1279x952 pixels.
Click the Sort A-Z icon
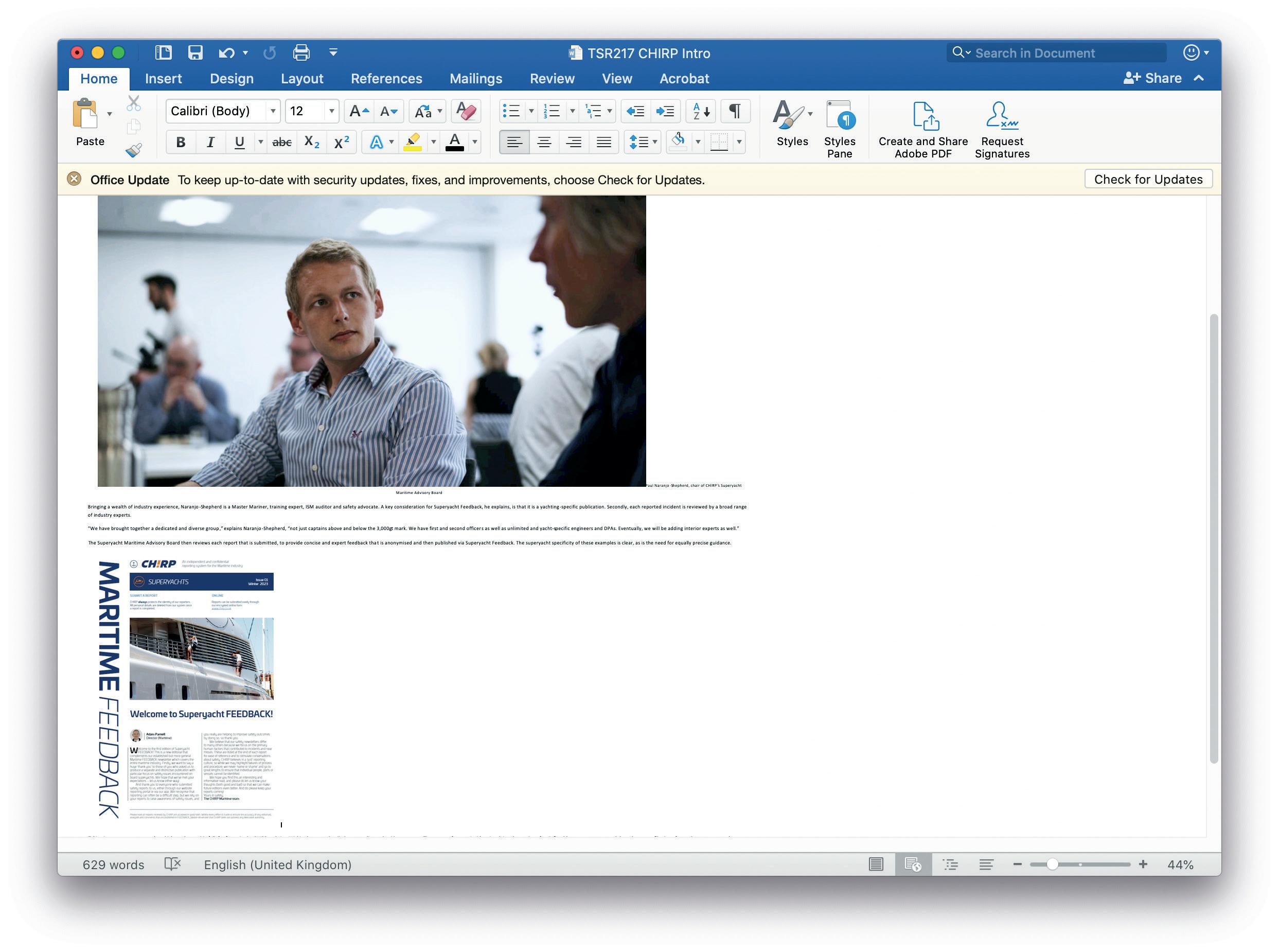click(701, 111)
